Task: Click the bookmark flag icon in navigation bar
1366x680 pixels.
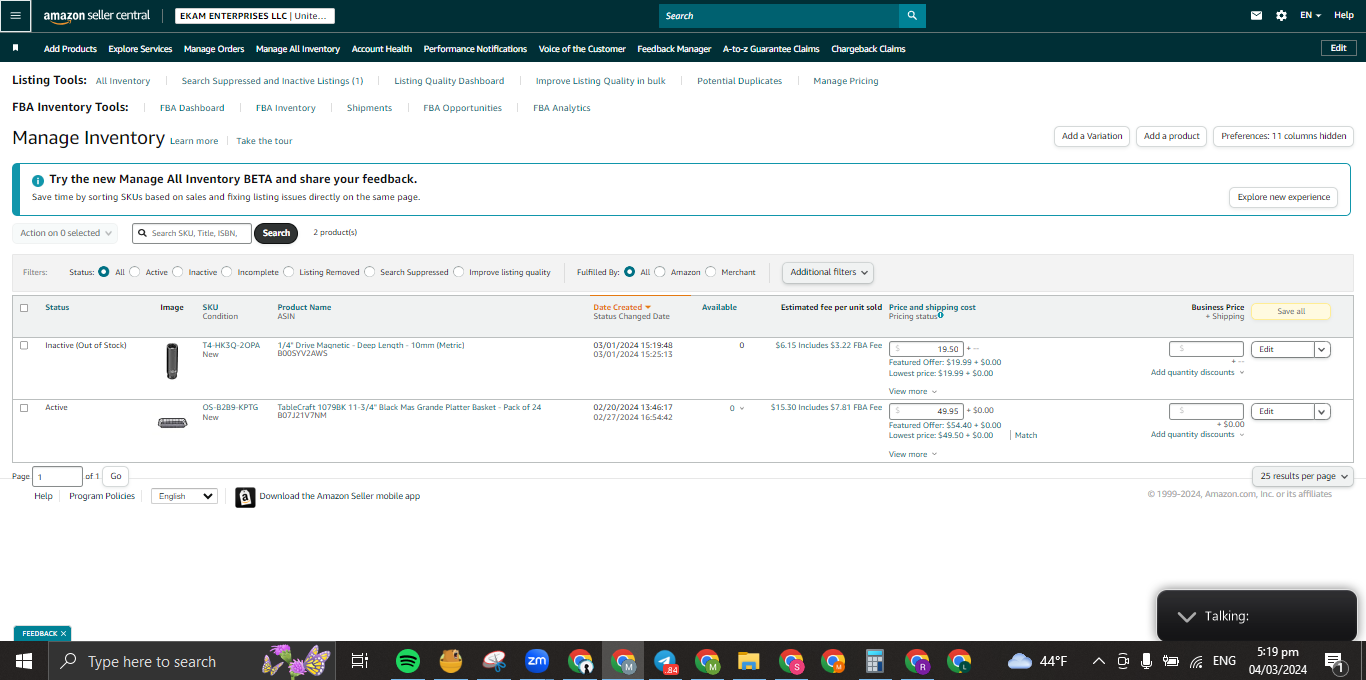Action: (16, 48)
